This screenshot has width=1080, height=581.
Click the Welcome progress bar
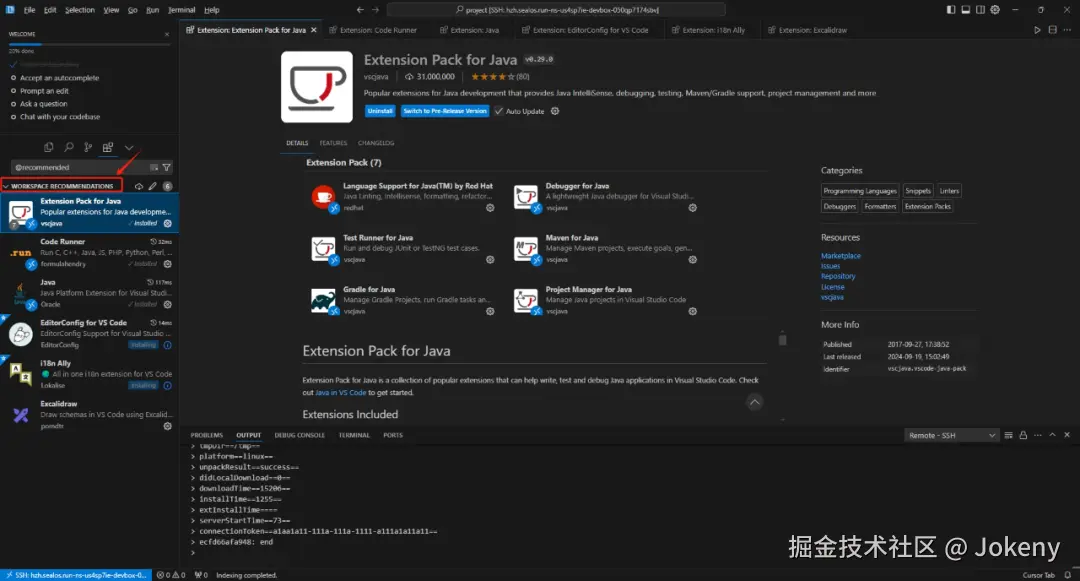point(89,45)
